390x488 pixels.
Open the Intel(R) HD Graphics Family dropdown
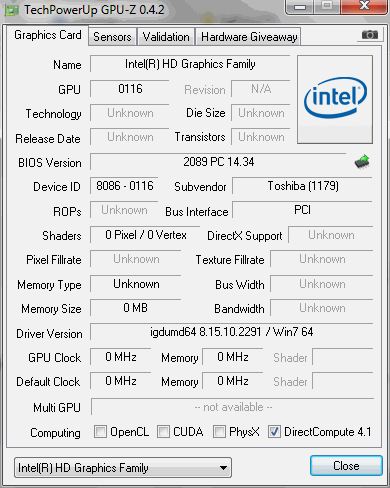123,468
